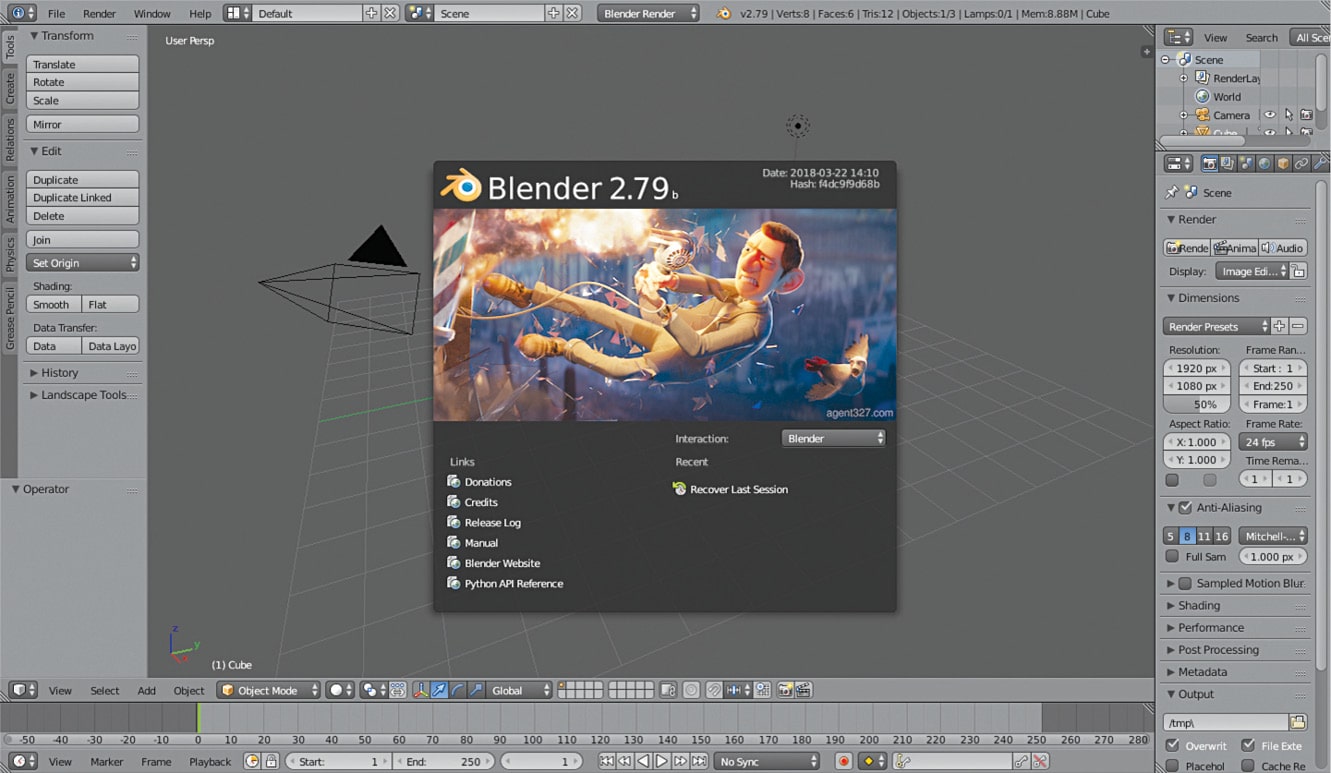The height and width of the screenshot is (773, 1331).
Task: Click the OpenGL render camera icon in header
Action: [x=785, y=689]
